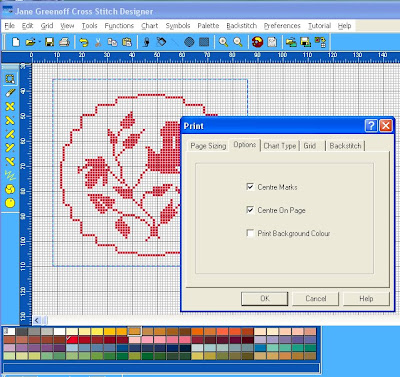Screen dimensions: 400x377
Task: Click the zoom in magnifier icon
Action: [x=223, y=42]
